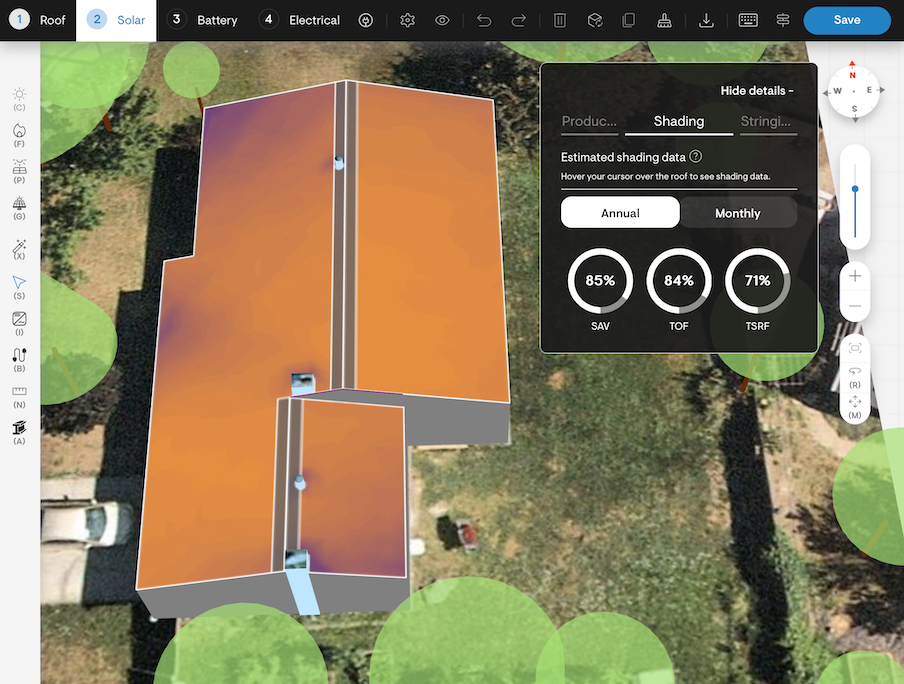The image size is (904, 684).
Task: Click the flame fire-setback tool (F)
Action: [x=19, y=130]
